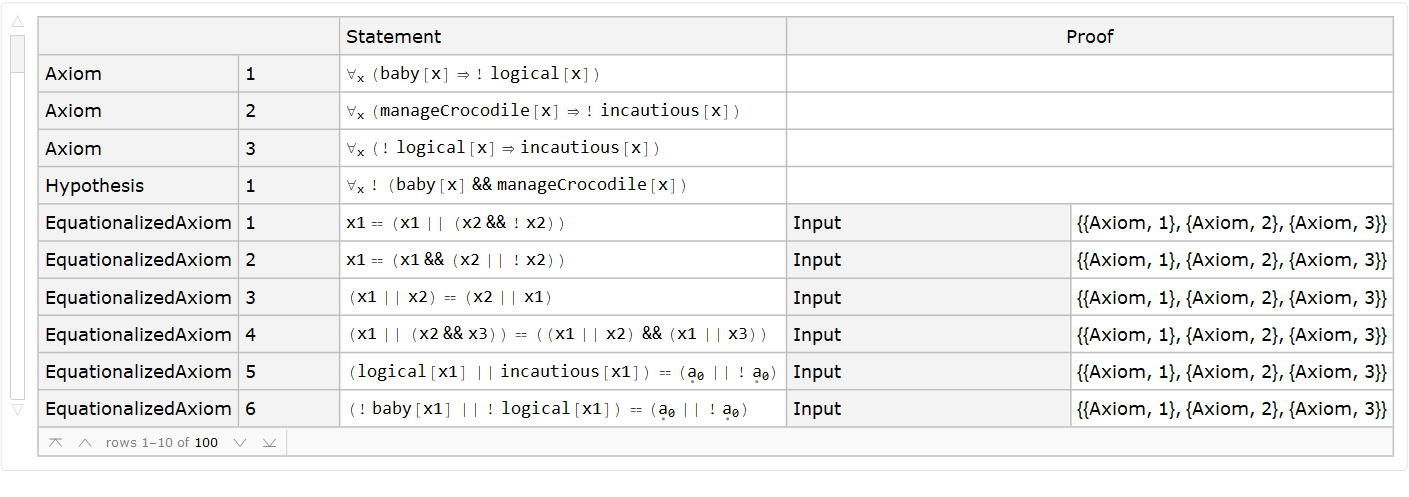This screenshot has height=497, width=1409.
Task: Click the EquationalizedAxiom 6 row label
Action: coord(138,409)
